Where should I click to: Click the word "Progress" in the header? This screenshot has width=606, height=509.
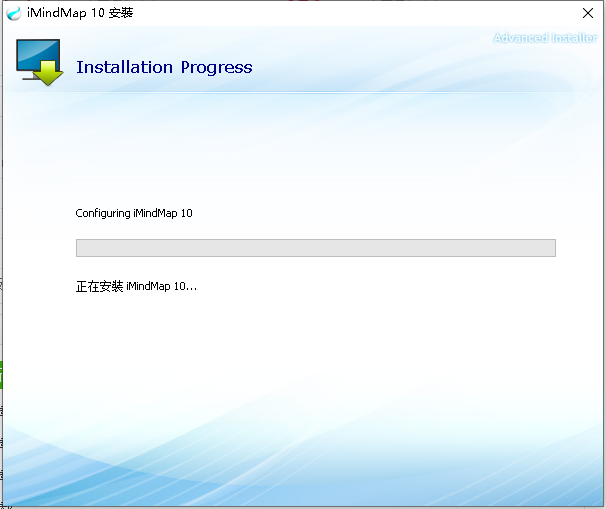click(216, 68)
